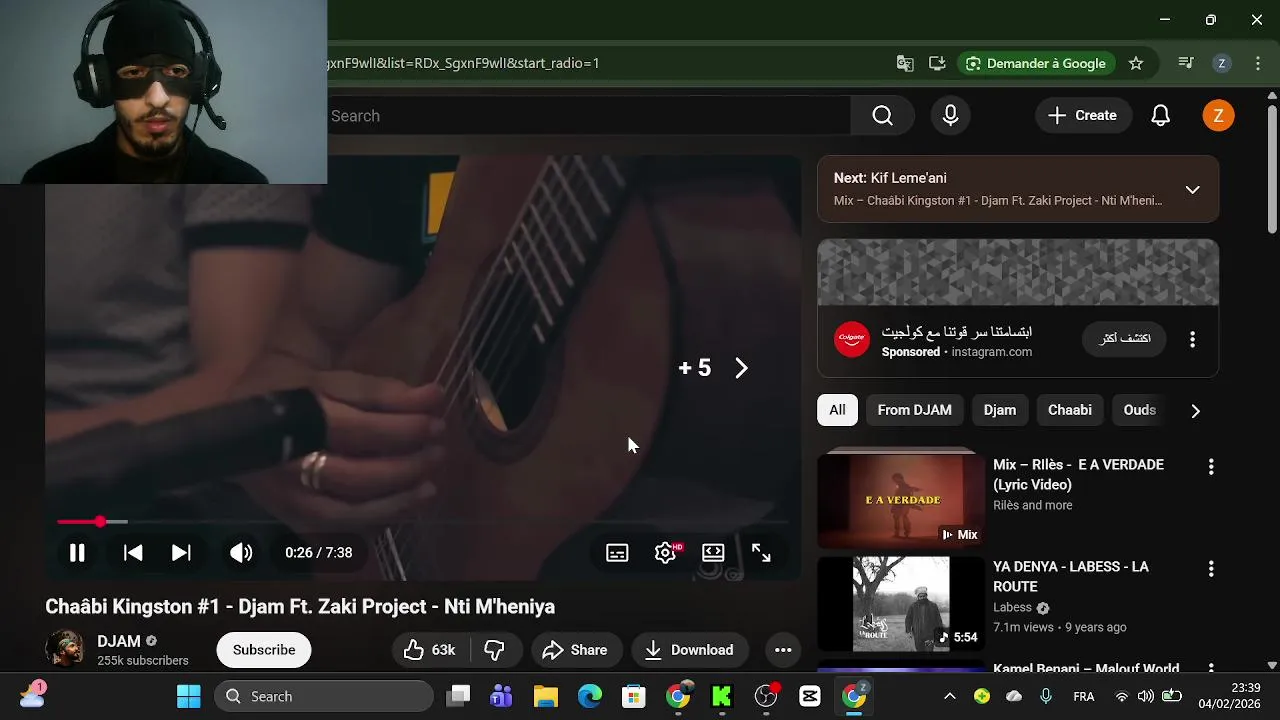Show more filter chips with arrow

[1195, 411]
